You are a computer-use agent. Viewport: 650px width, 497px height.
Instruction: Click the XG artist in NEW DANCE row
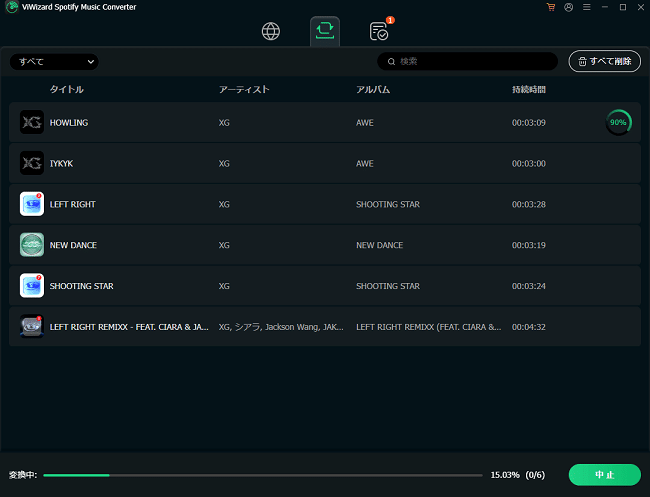click(x=224, y=245)
